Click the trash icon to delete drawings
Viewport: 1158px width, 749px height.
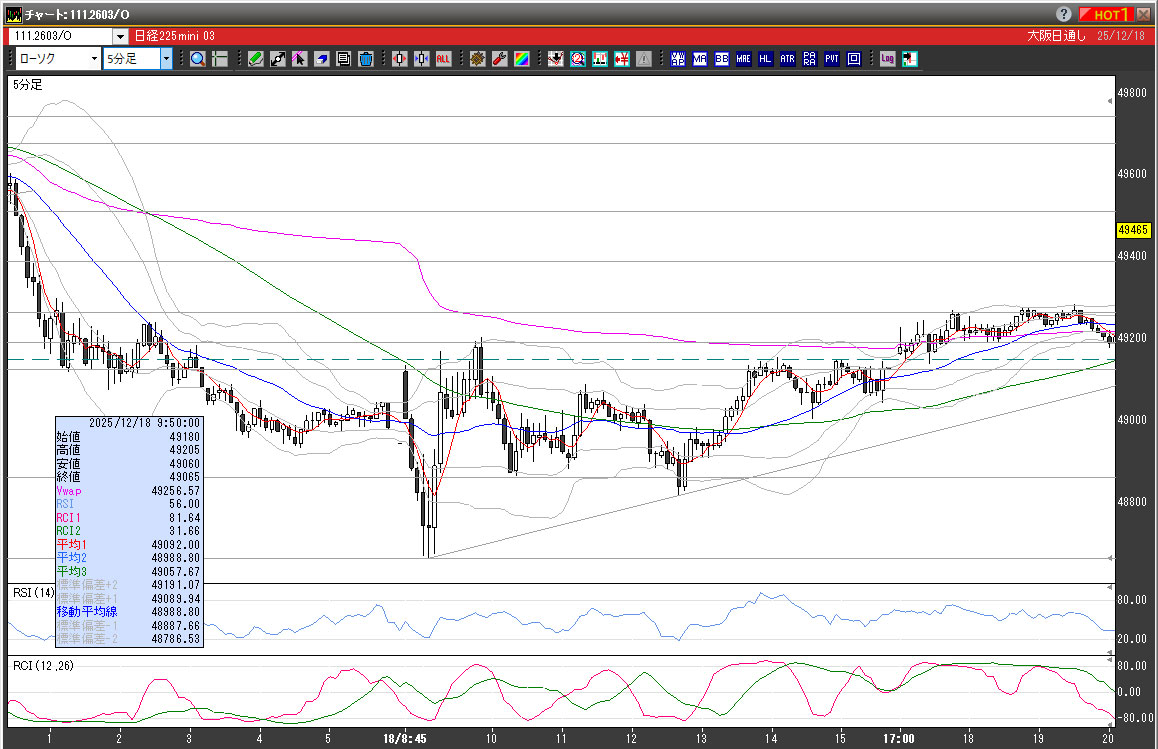366,59
